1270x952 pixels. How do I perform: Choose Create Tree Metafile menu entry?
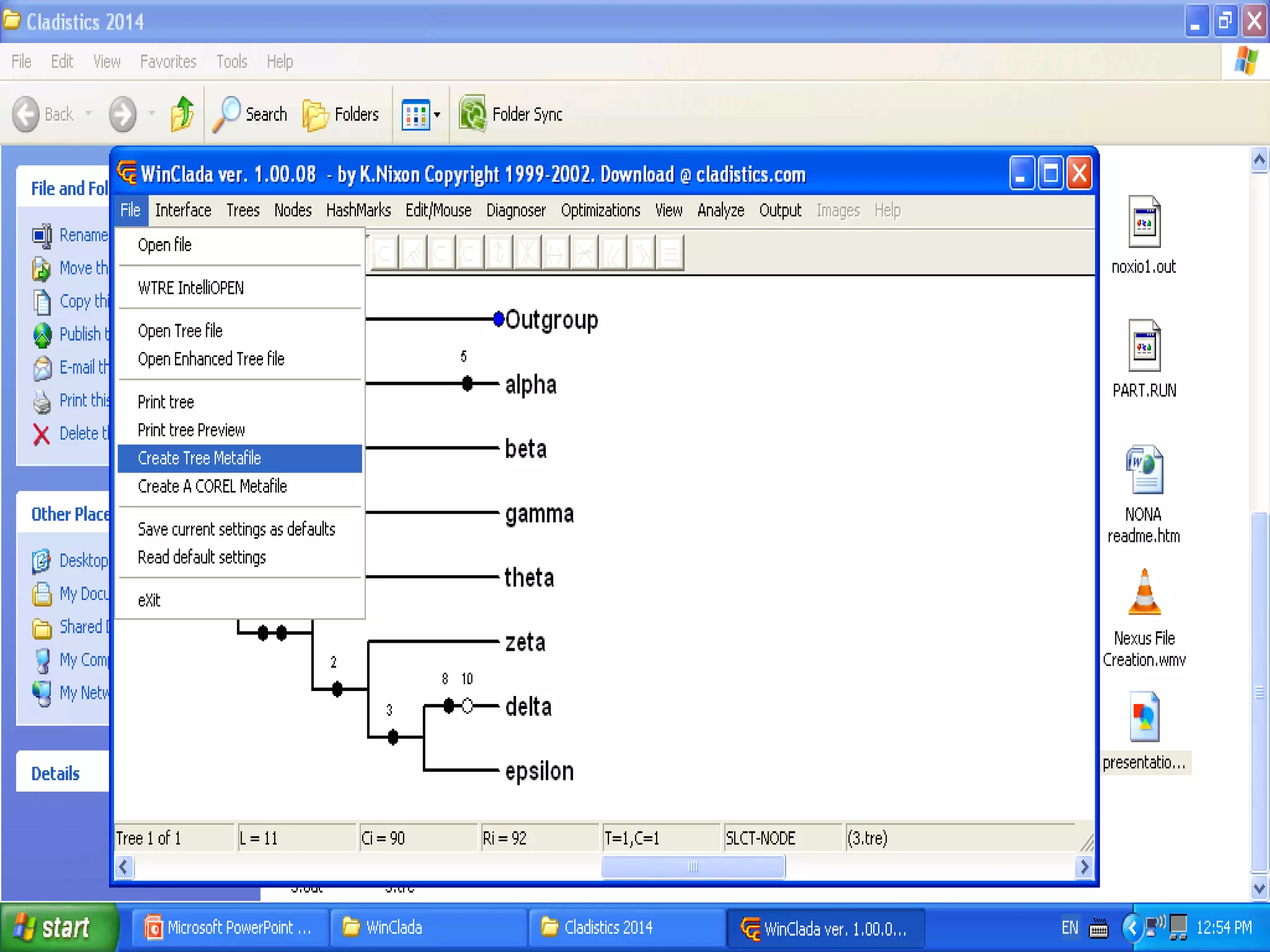[199, 458]
